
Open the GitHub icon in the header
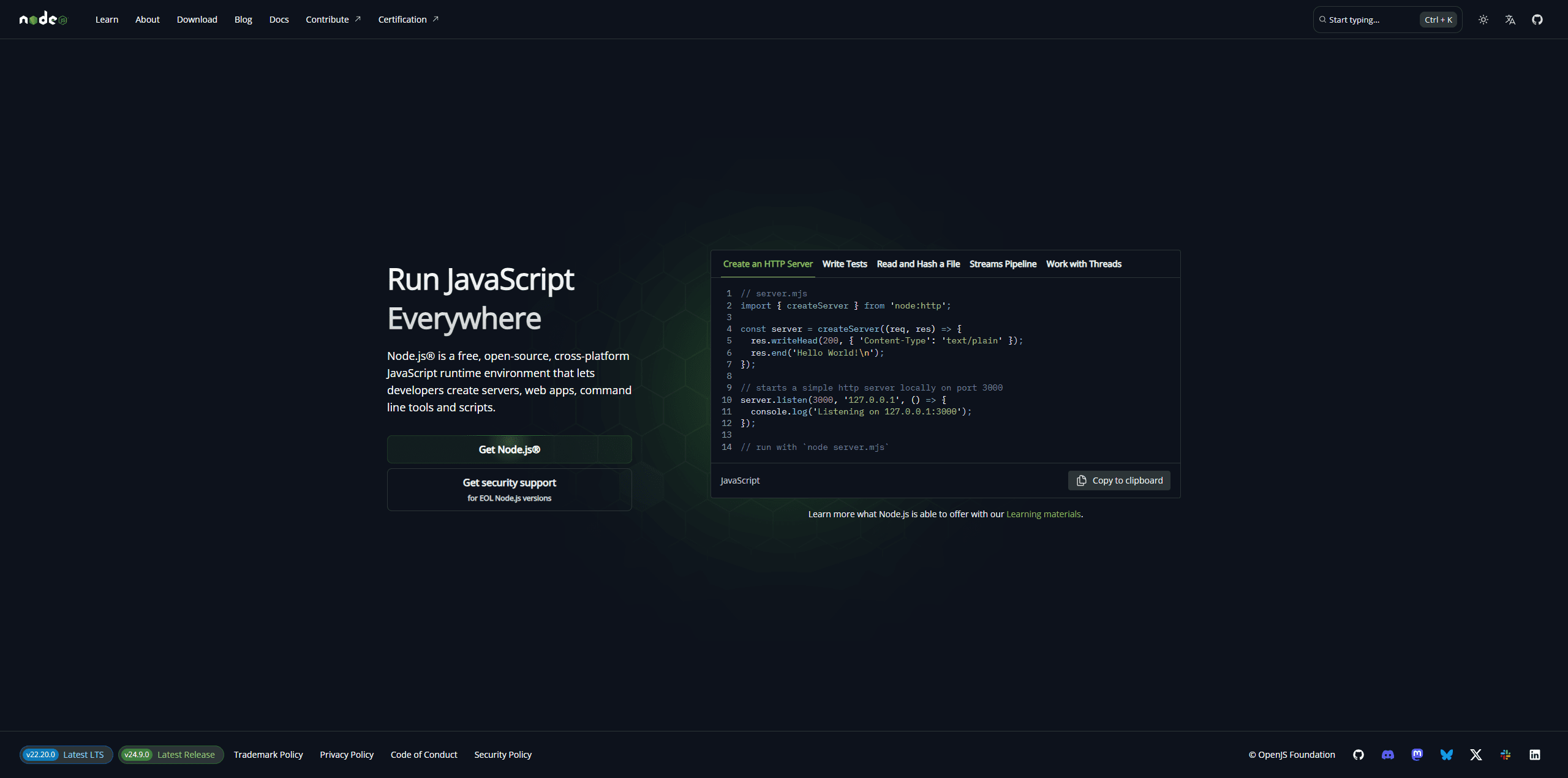click(1537, 20)
